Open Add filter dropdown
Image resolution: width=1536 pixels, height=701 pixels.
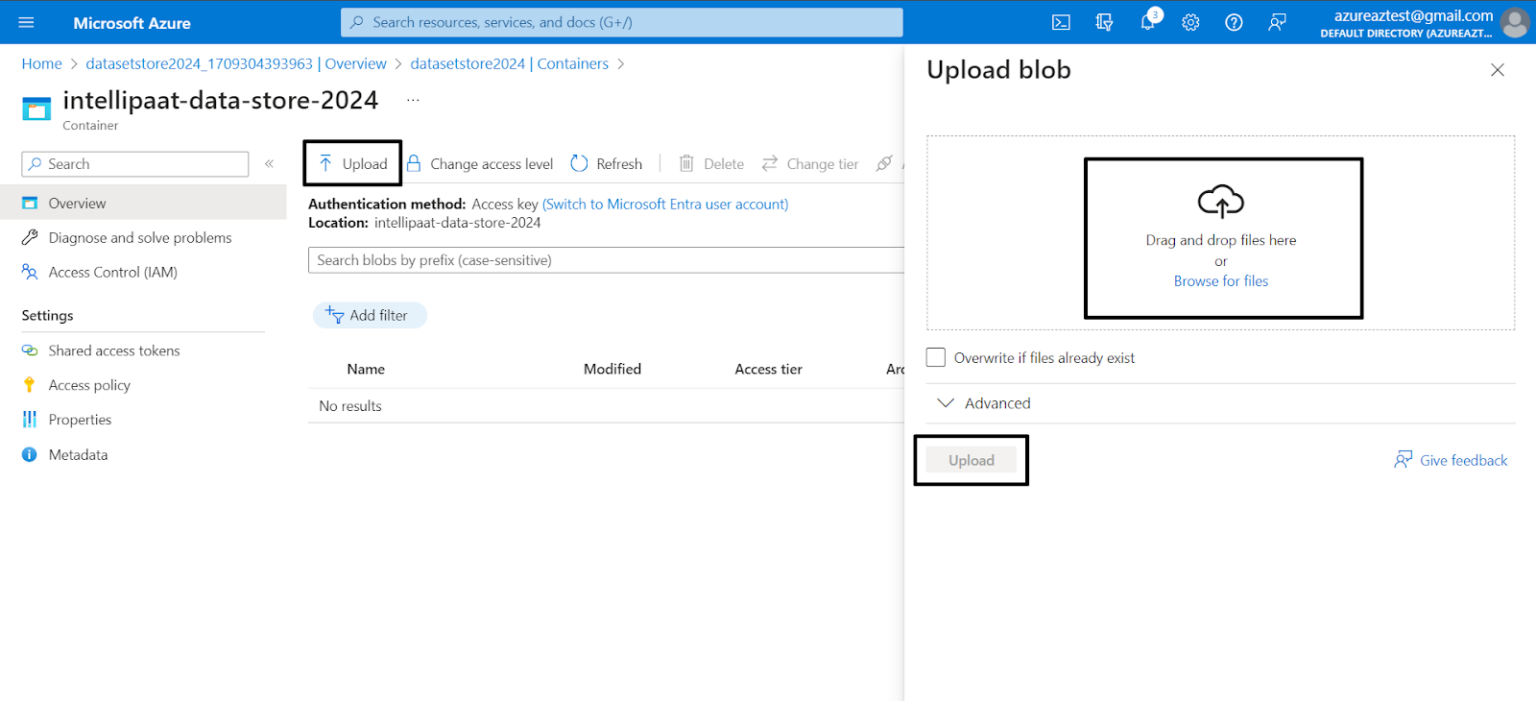(369, 314)
